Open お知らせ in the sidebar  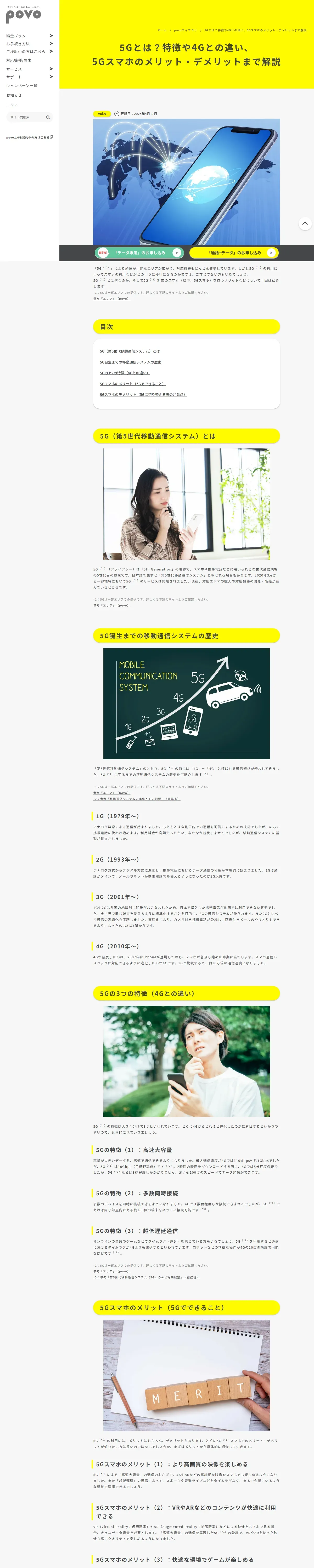pyautogui.click(x=14, y=95)
